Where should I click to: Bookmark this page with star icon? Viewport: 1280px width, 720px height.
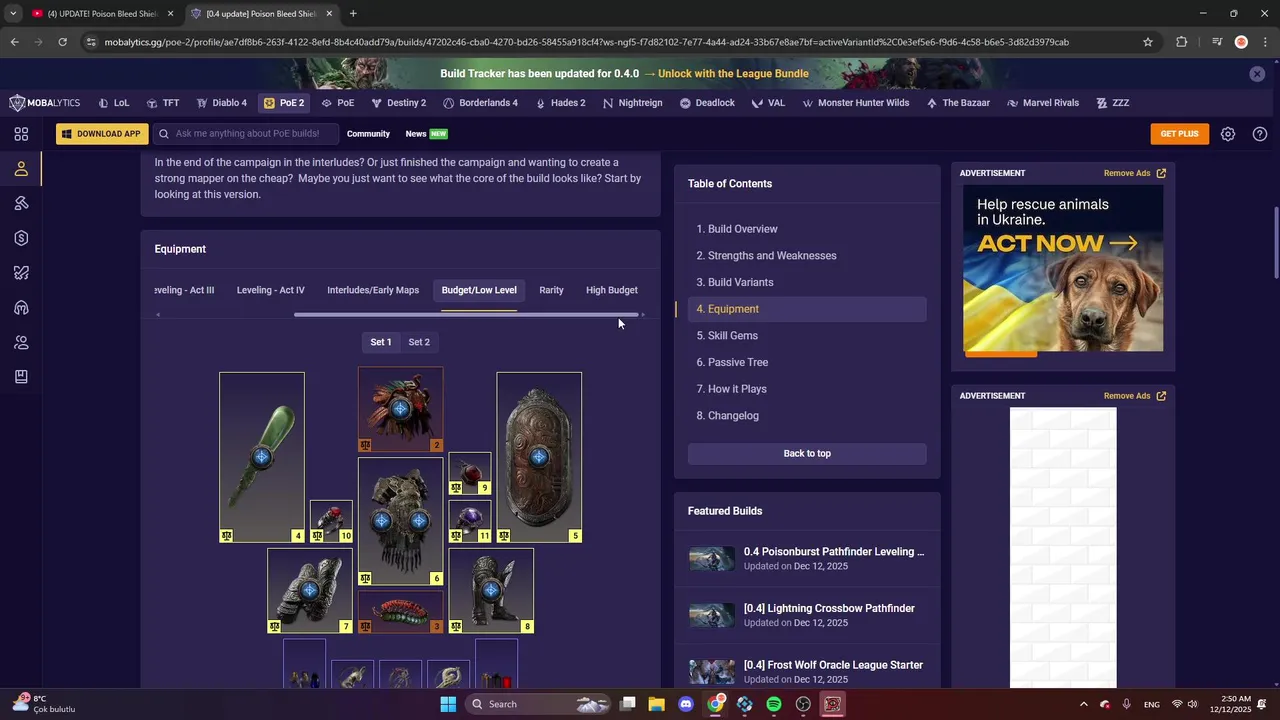(1148, 42)
